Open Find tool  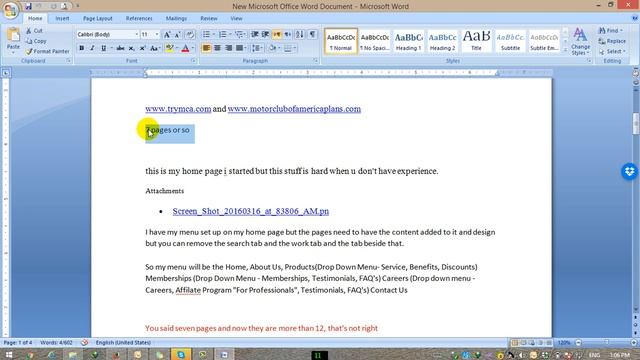(x=611, y=31)
